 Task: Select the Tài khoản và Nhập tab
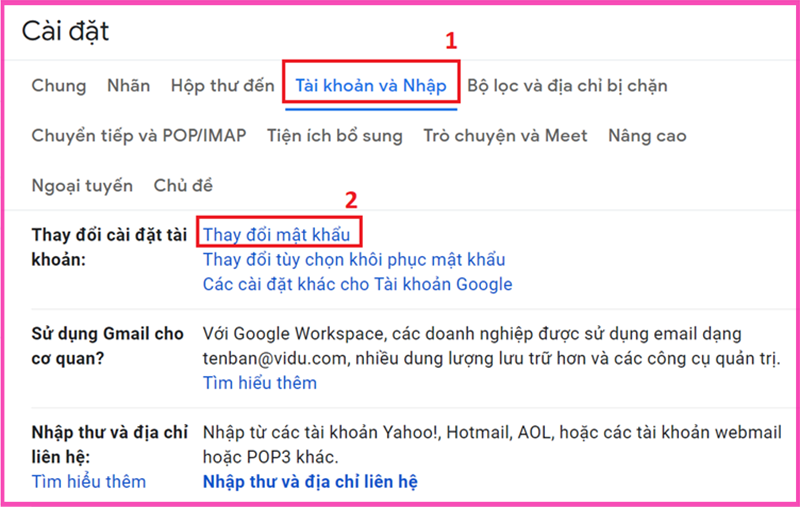click(371, 85)
